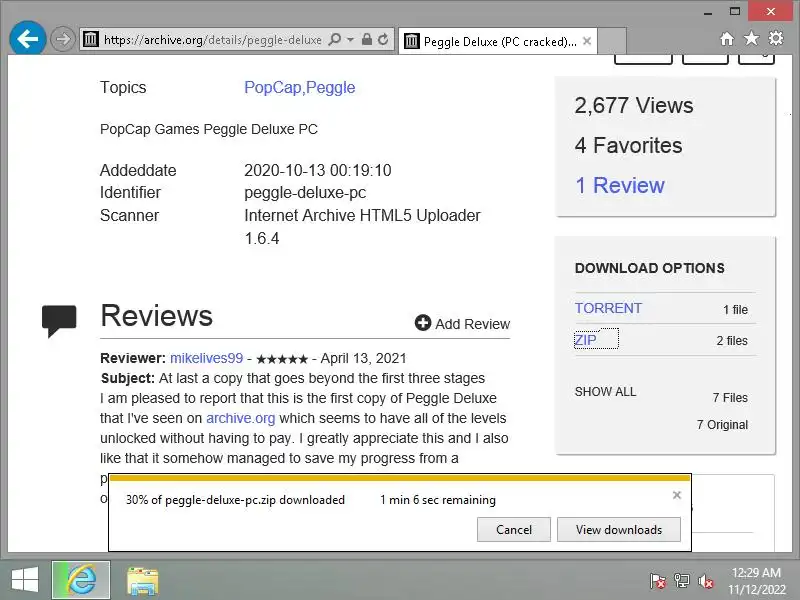
Task: Open the 1 Review link
Action: coord(620,185)
